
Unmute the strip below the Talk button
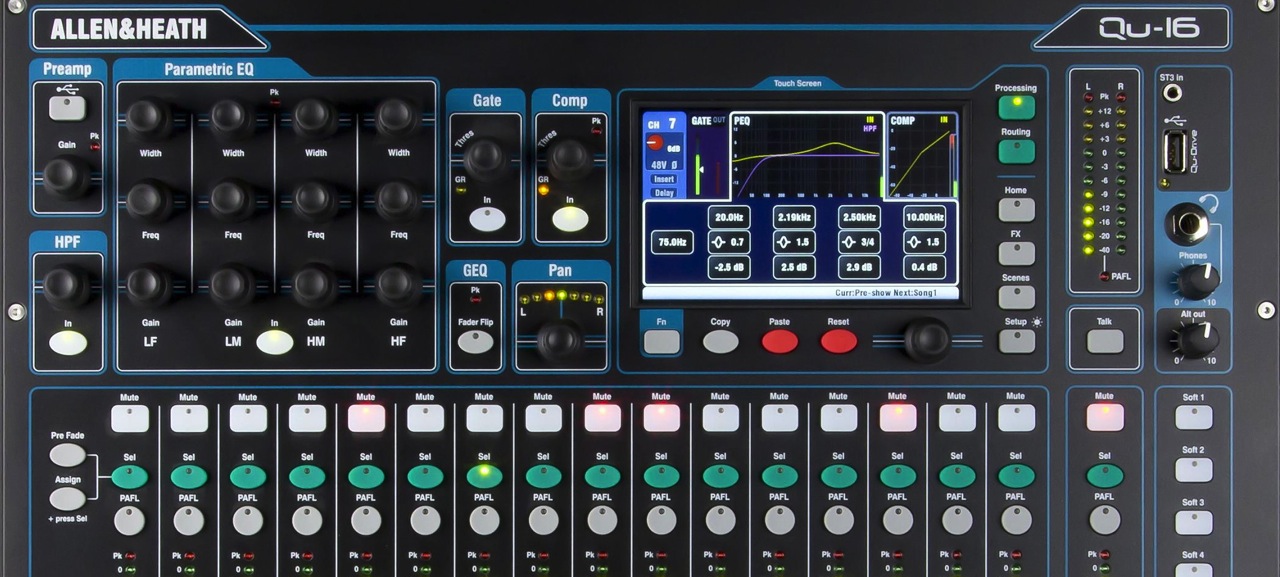click(1104, 418)
